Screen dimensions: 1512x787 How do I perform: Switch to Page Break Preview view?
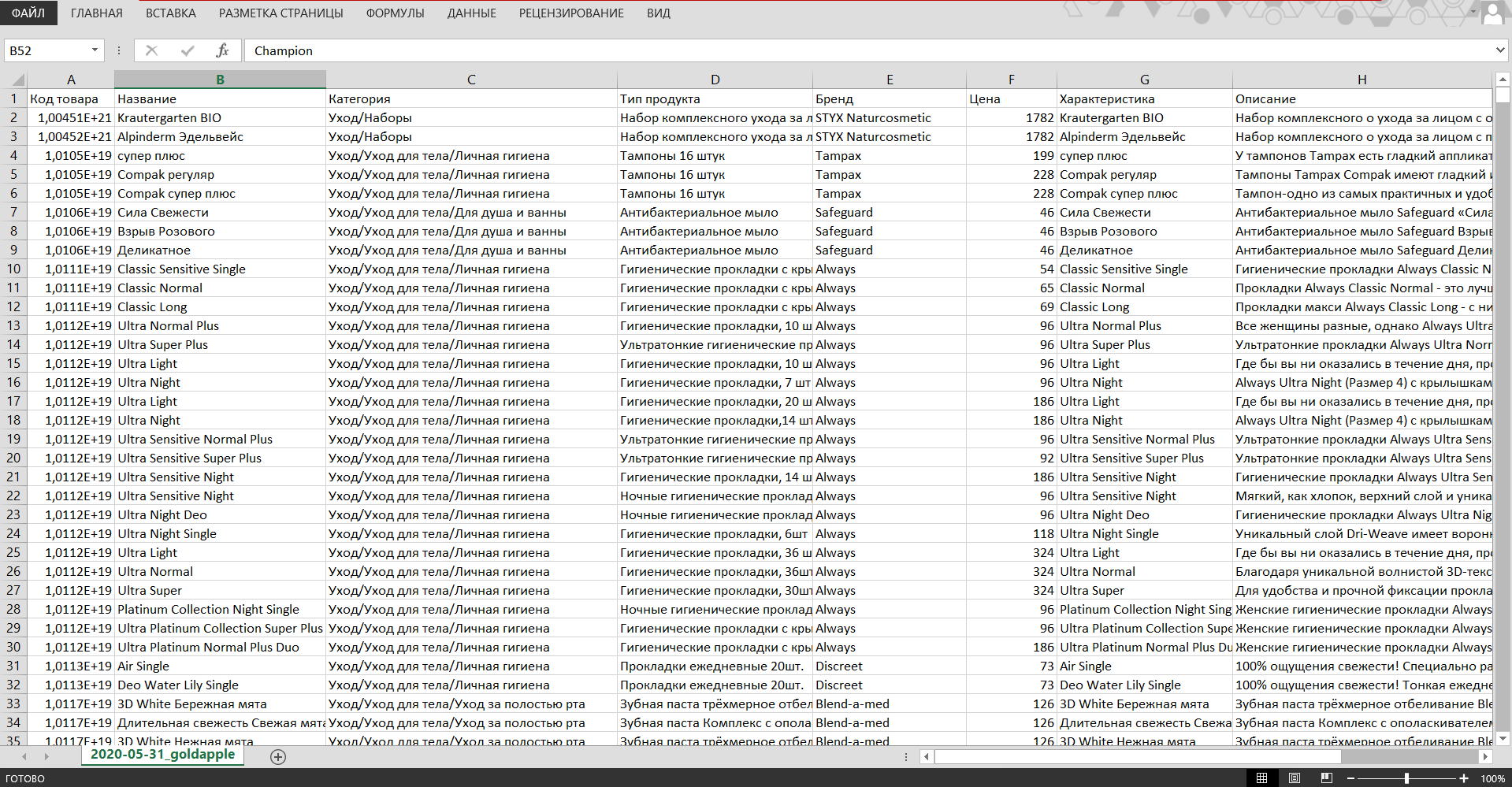tap(1327, 778)
